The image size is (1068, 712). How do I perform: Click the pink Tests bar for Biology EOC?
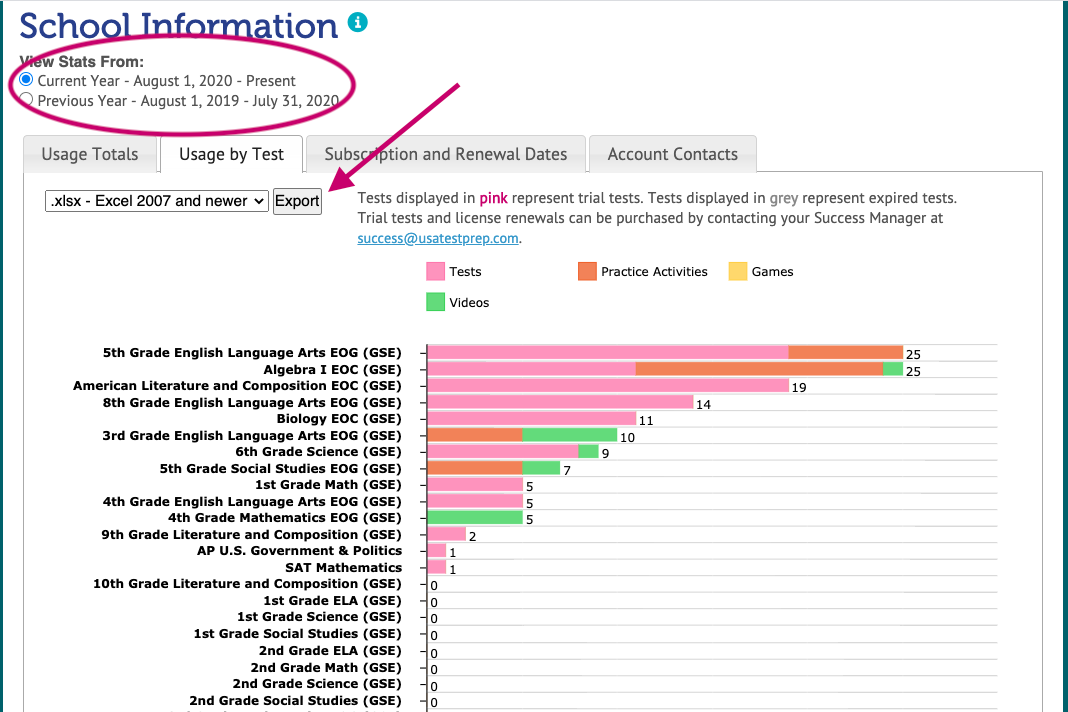click(532, 418)
